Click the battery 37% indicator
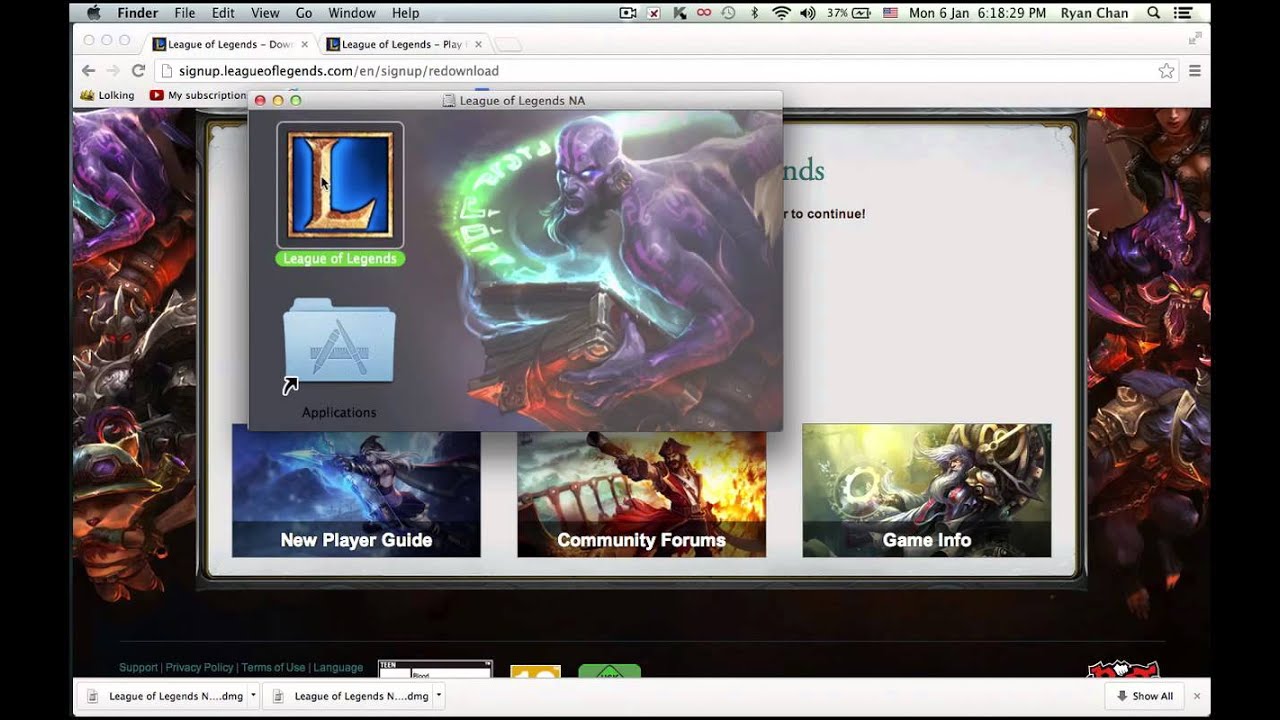 [x=849, y=13]
